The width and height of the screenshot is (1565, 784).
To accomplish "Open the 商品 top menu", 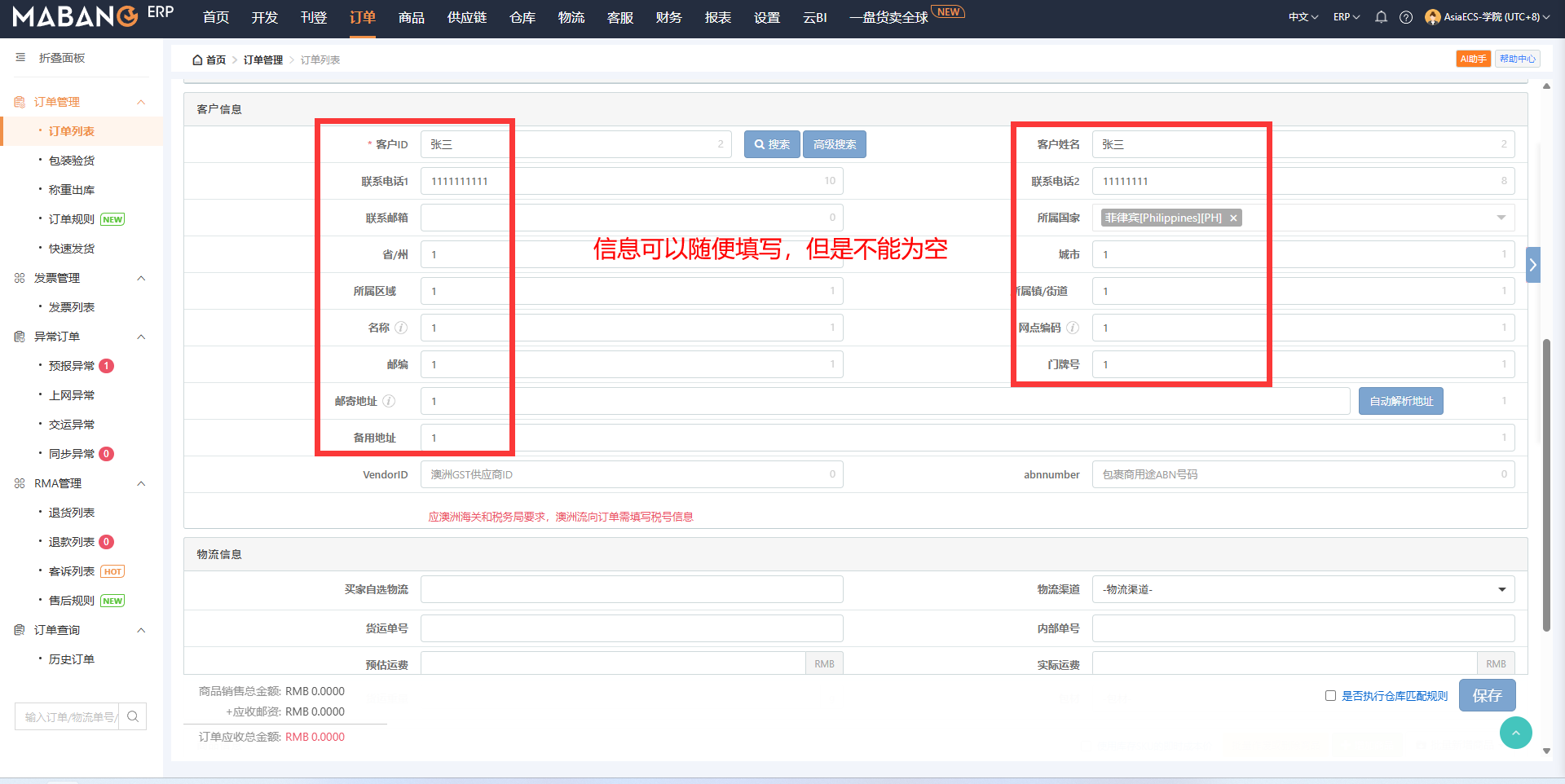I will tap(411, 17).
